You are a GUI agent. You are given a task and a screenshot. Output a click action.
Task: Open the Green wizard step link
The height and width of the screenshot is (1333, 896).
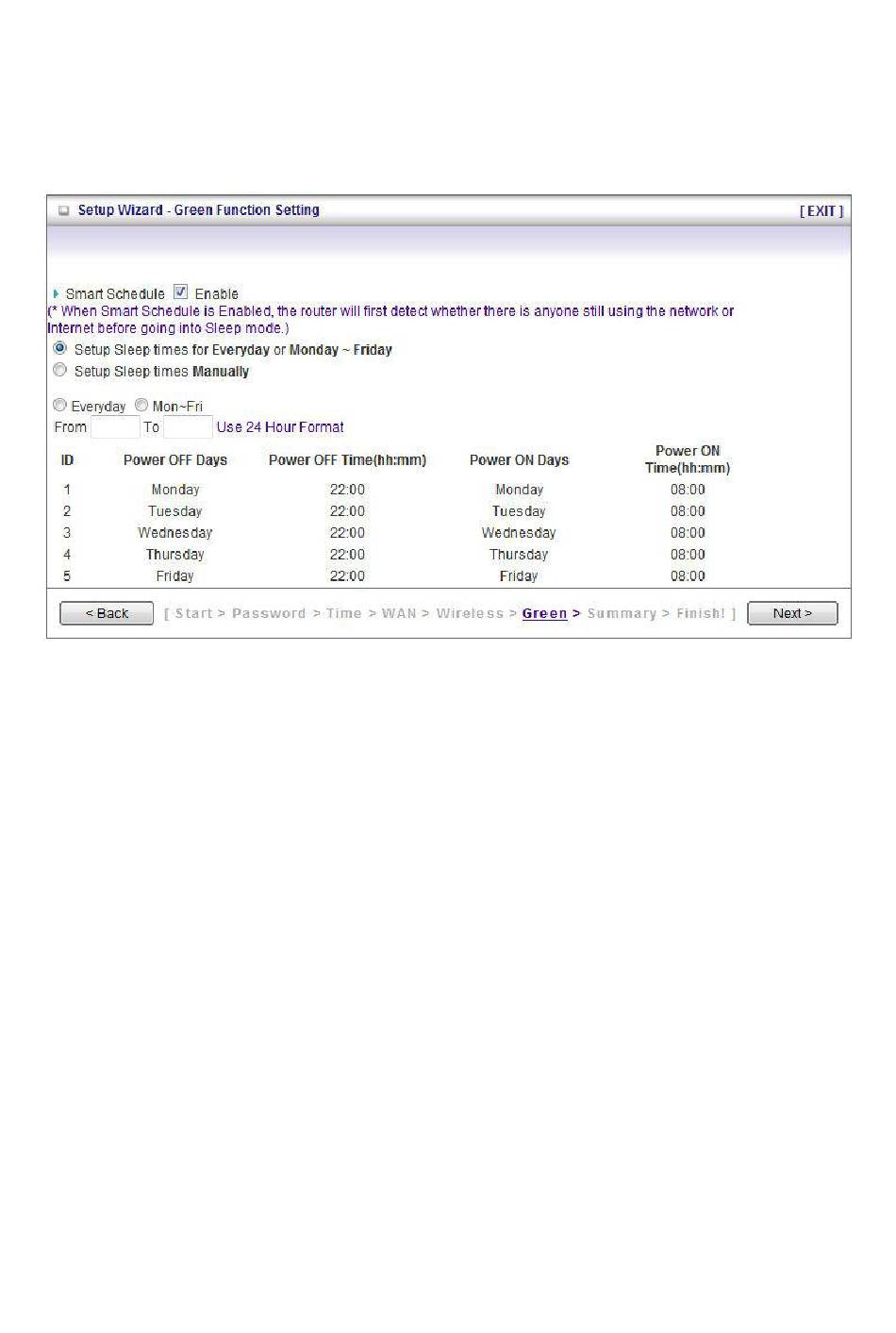pyautogui.click(x=544, y=613)
